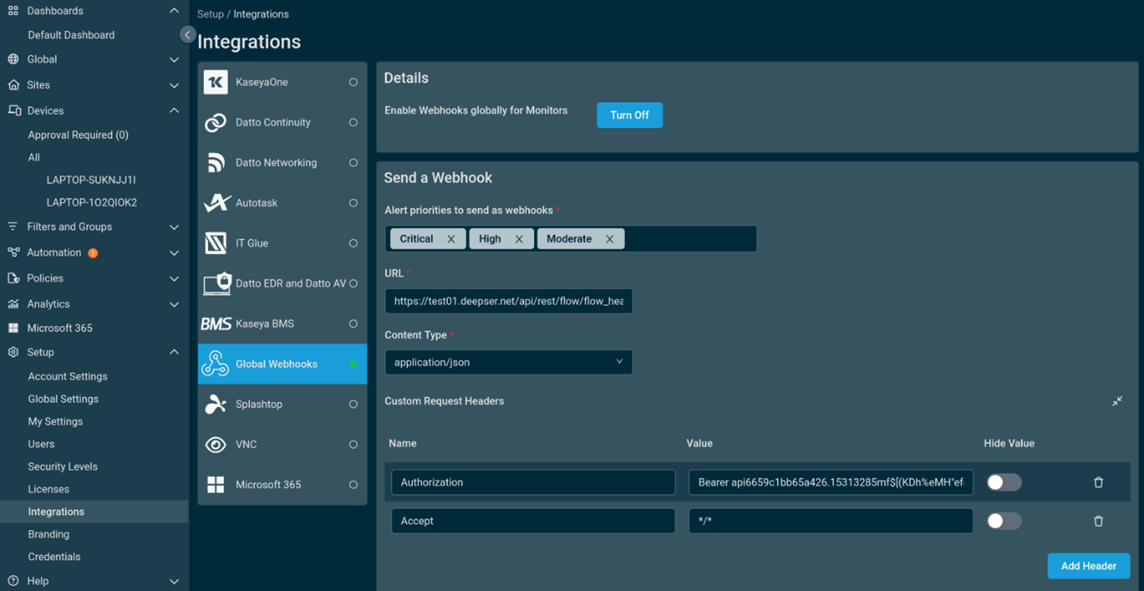Click the Setup gear icon

(x=13, y=352)
